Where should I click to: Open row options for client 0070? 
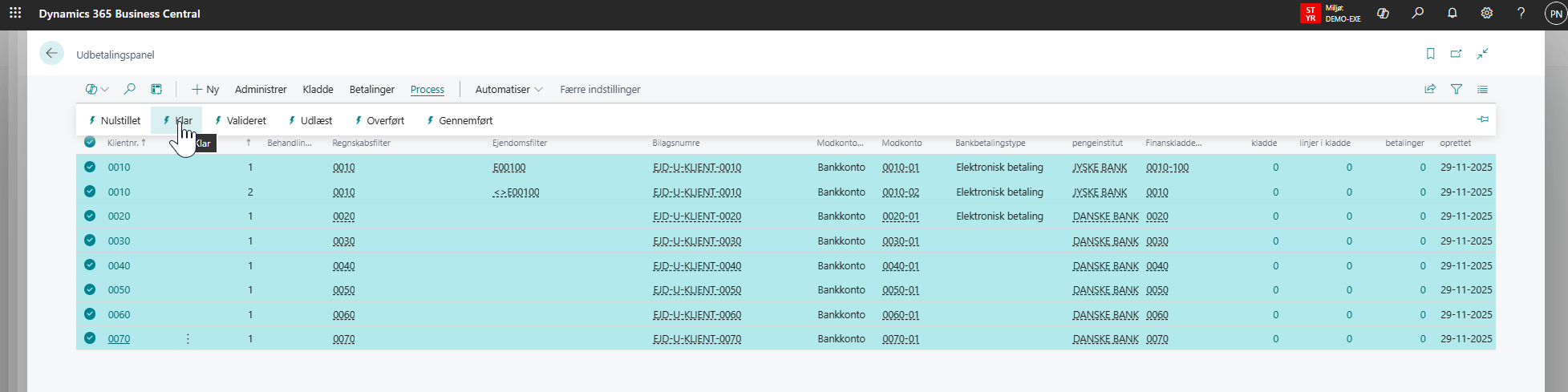(x=188, y=339)
